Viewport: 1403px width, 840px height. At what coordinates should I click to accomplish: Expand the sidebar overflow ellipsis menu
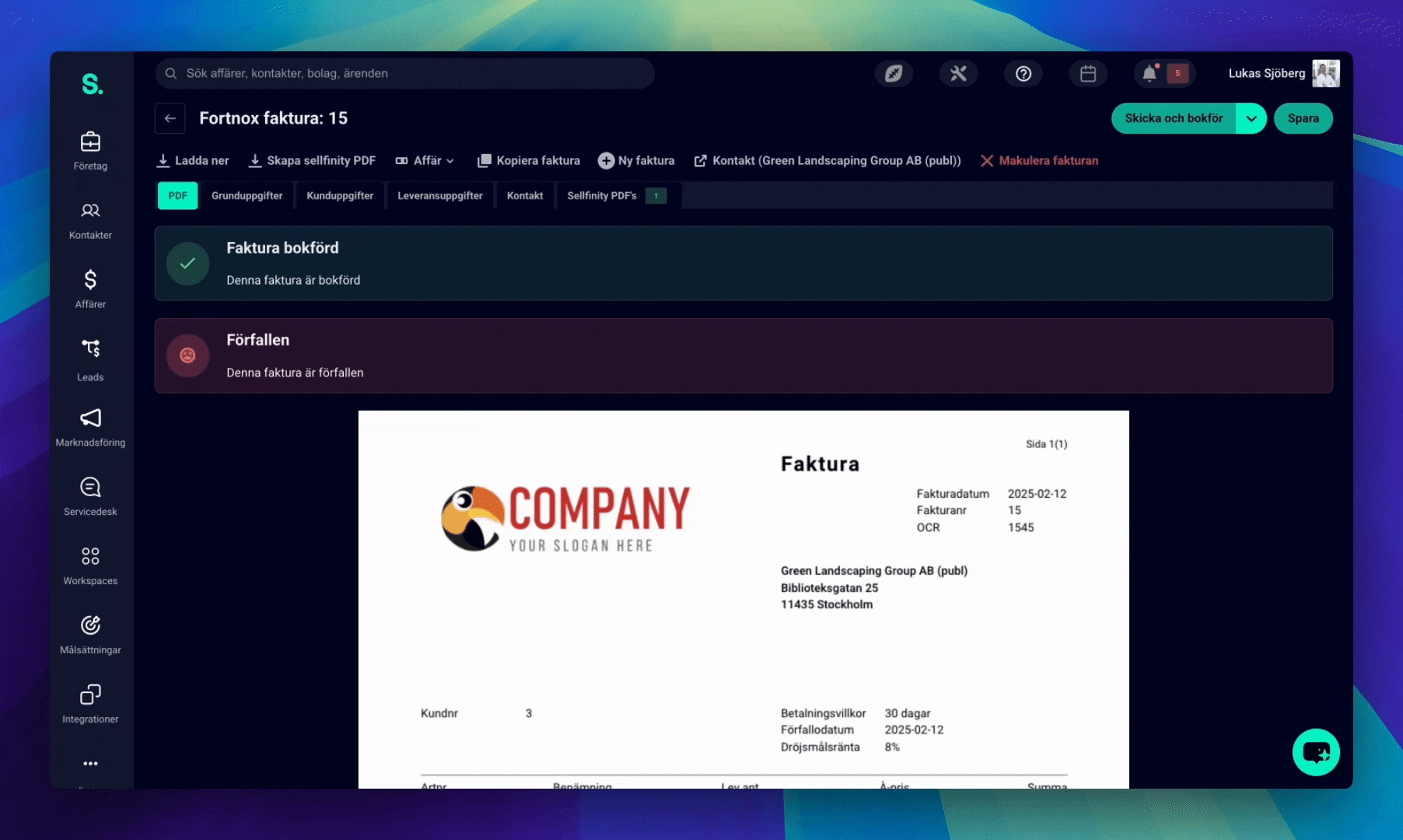click(x=90, y=764)
